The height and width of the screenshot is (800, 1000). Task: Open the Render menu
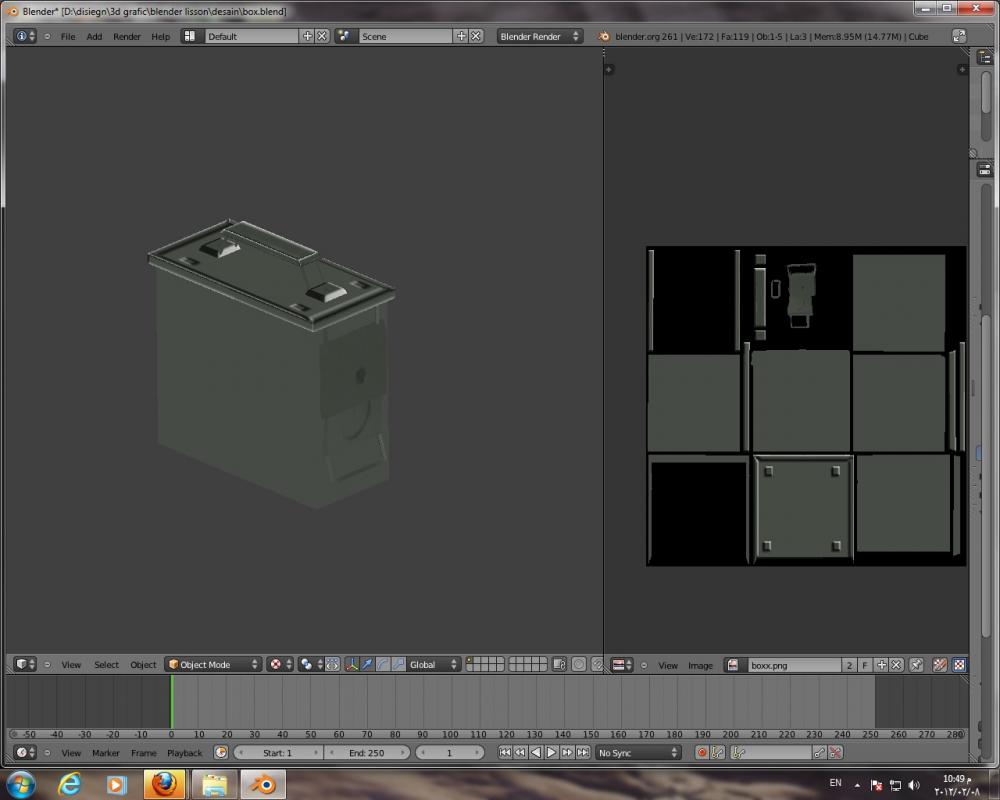[x=127, y=36]
